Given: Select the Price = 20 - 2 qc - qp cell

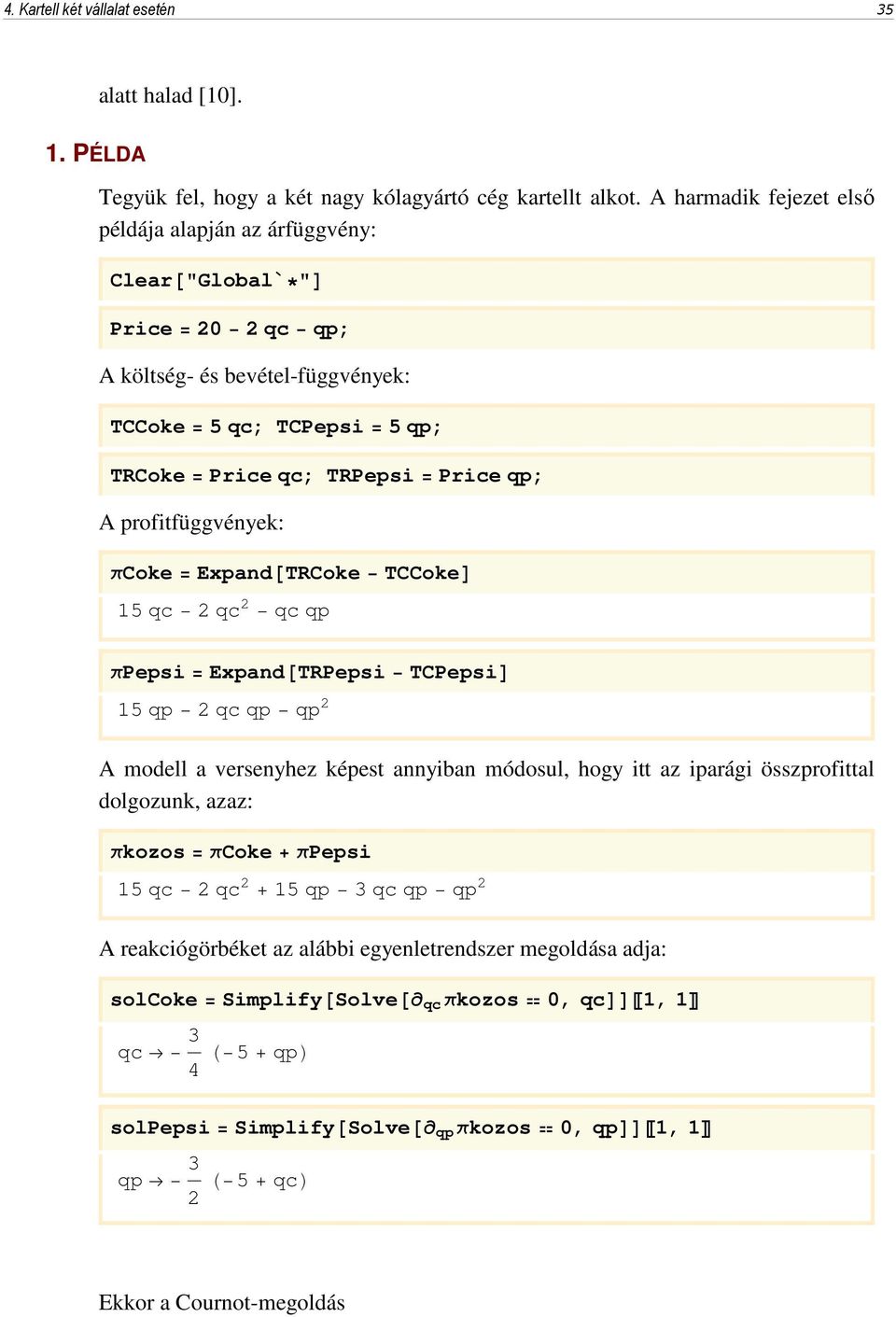Looking at the screenshot, I should pos(486,329).
